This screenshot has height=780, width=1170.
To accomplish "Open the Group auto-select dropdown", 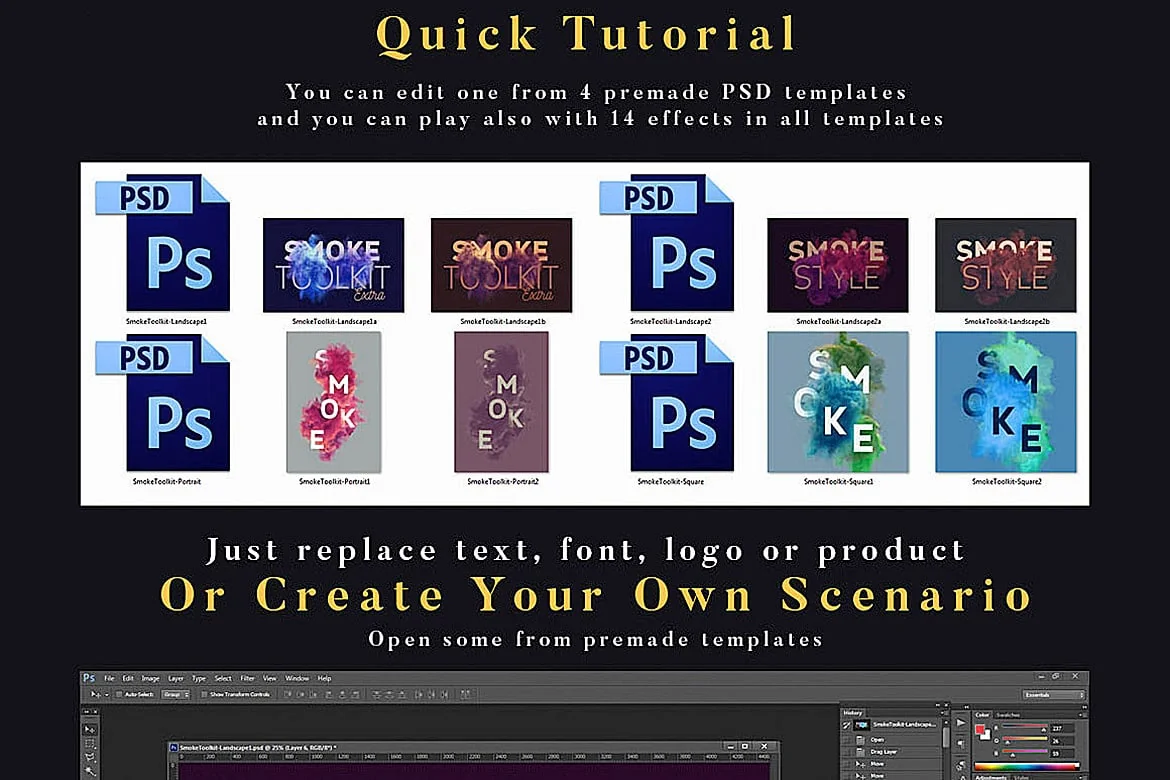I will (x=175, y=694).
